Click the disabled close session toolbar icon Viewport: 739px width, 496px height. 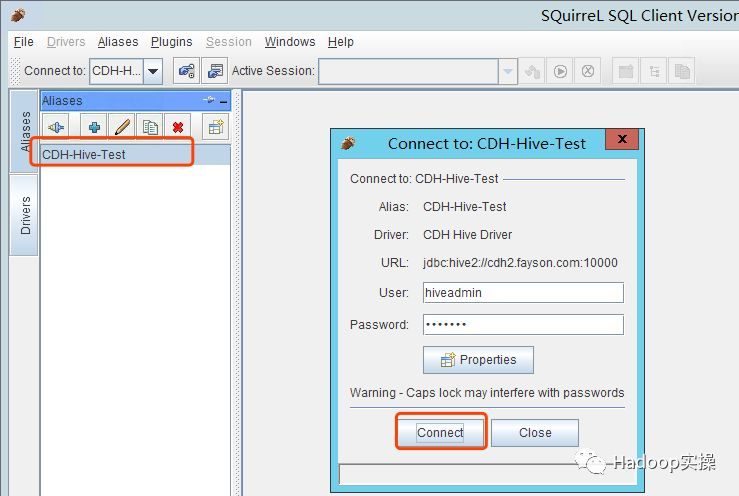pos(588,72)
